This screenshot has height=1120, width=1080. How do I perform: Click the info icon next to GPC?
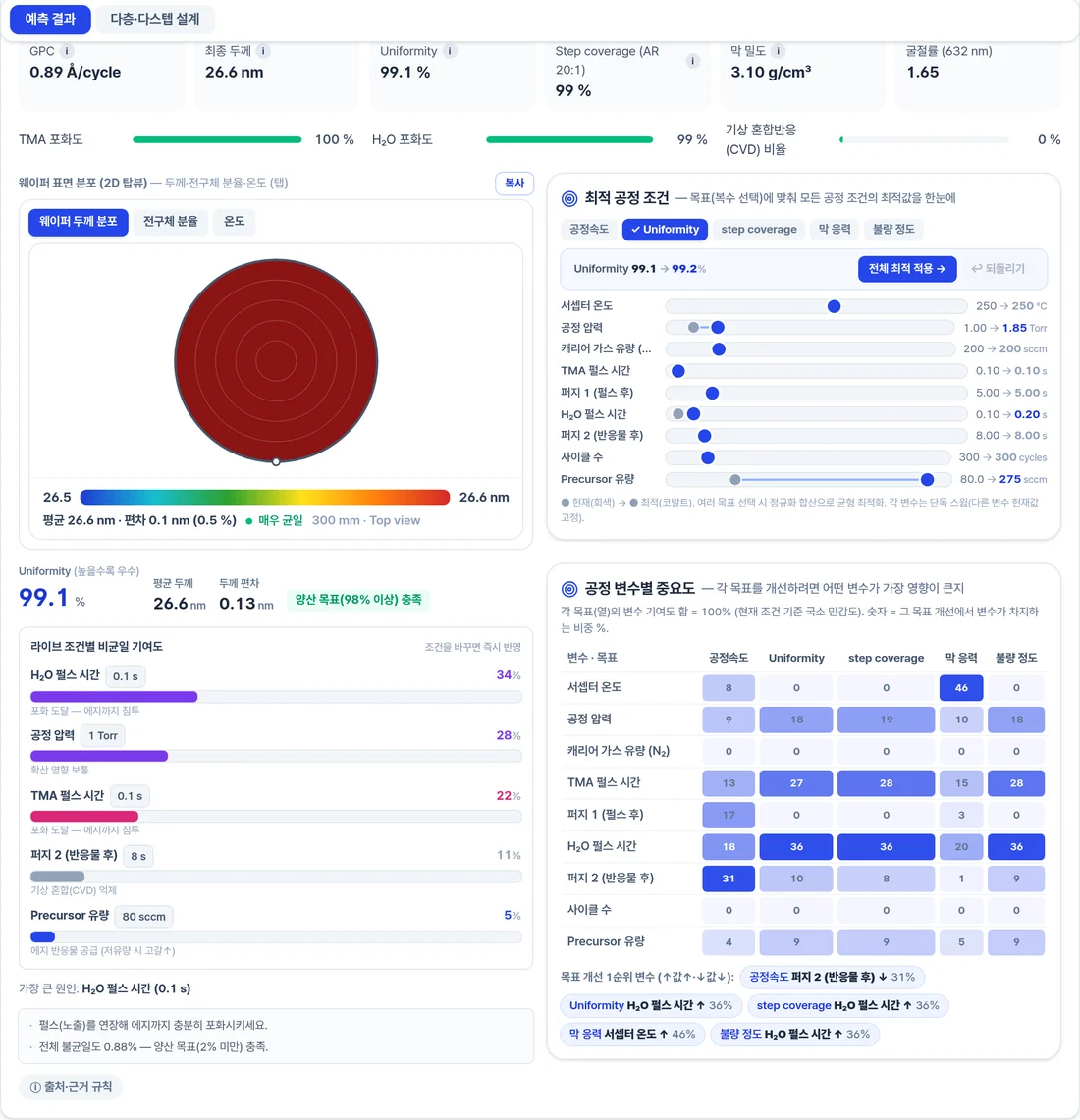(67, 51)
